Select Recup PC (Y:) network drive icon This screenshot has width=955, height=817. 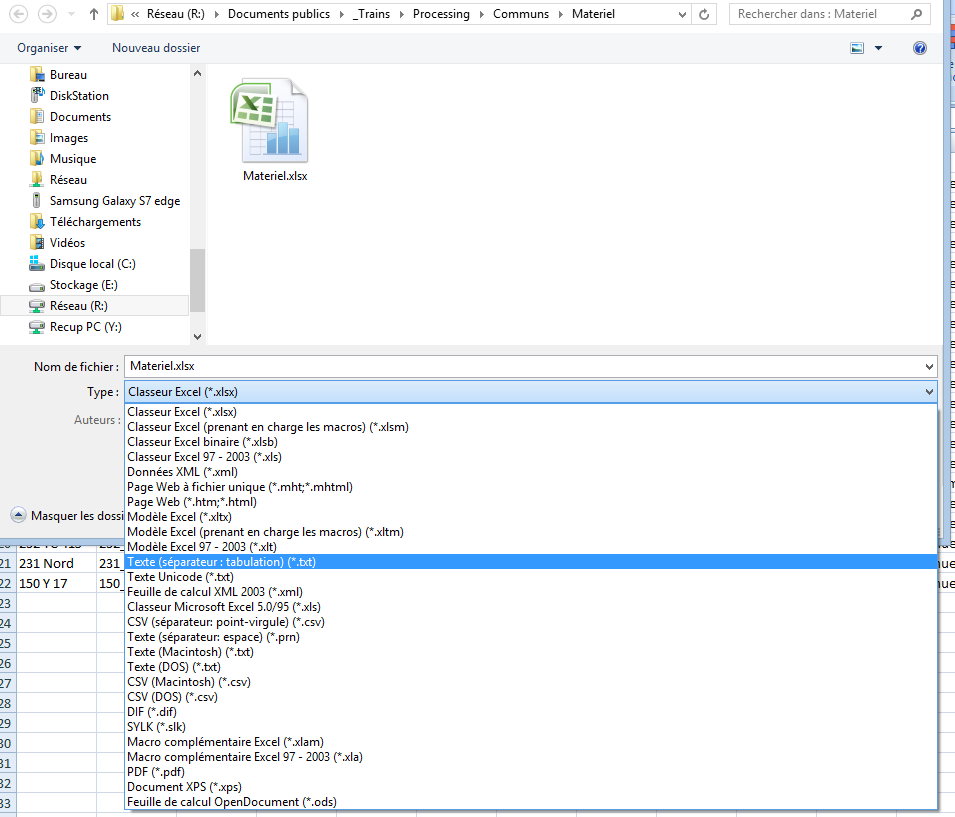pyautogui.click(x=37, y=327)
